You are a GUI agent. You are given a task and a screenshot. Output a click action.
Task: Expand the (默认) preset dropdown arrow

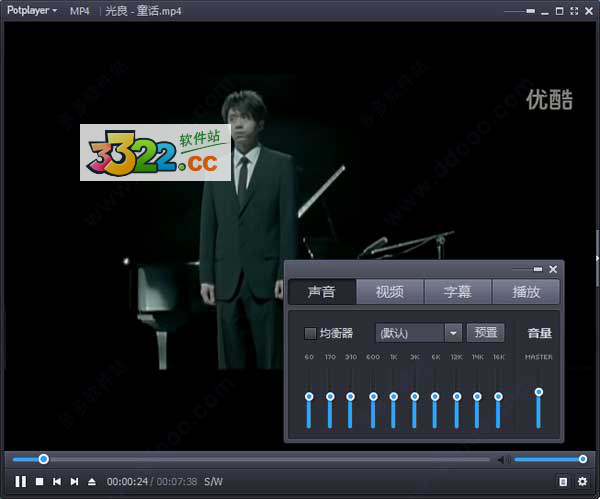tap(453, 333)
